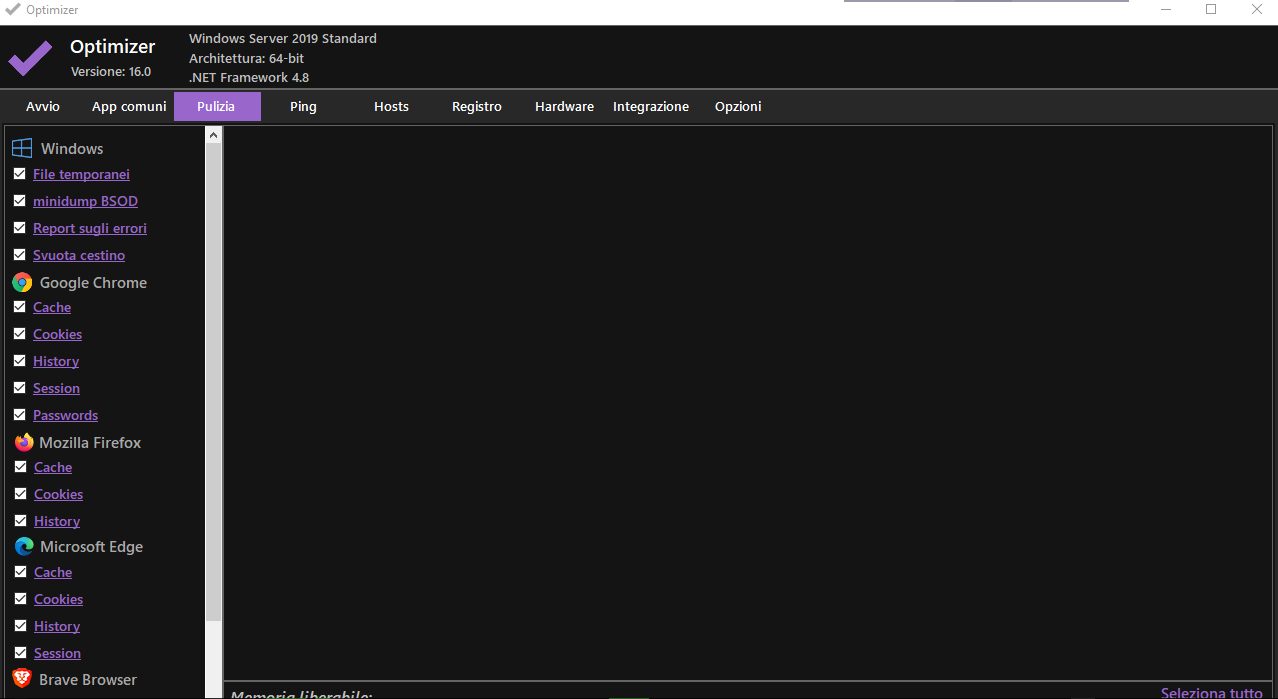Uncheck Google Chrome Cookies checkbox

pyautogui.click(x=19, y=334)
